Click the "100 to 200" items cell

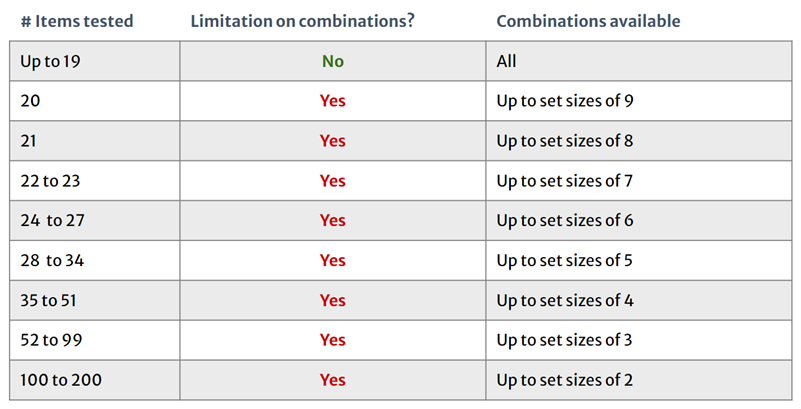pos(60,380)
